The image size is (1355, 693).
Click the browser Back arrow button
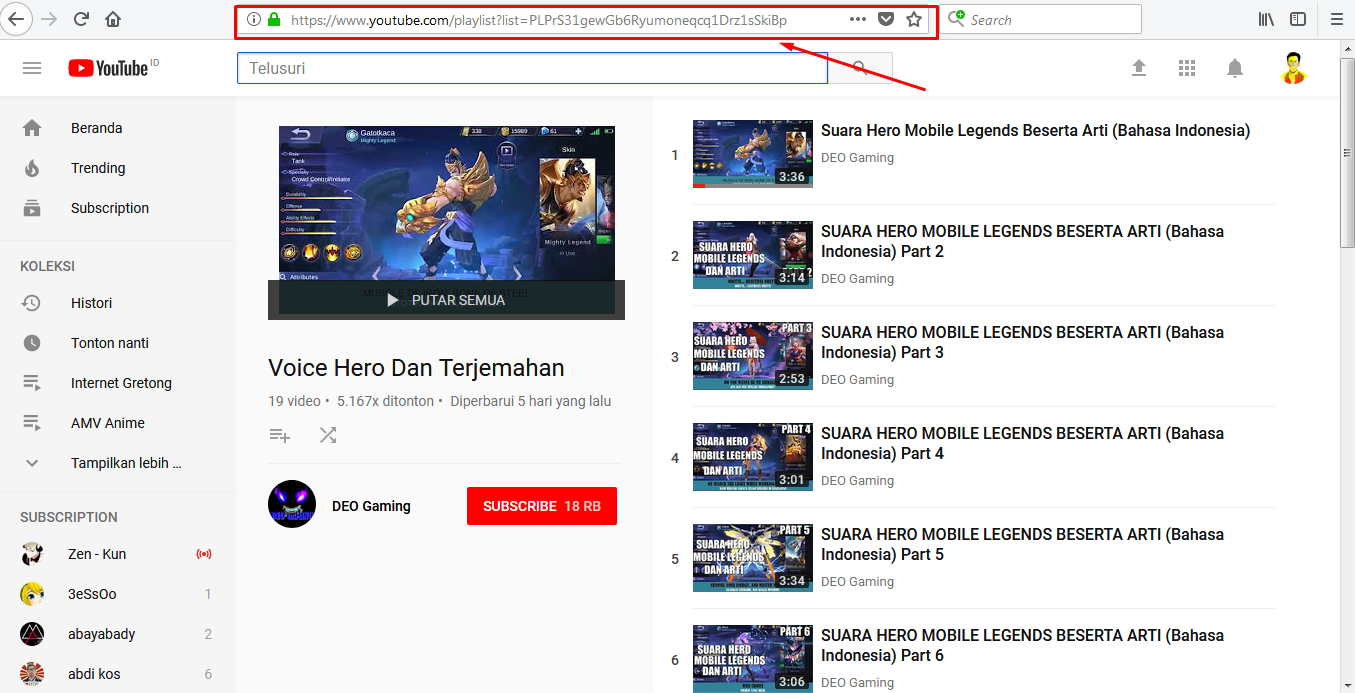coord(18,19)
